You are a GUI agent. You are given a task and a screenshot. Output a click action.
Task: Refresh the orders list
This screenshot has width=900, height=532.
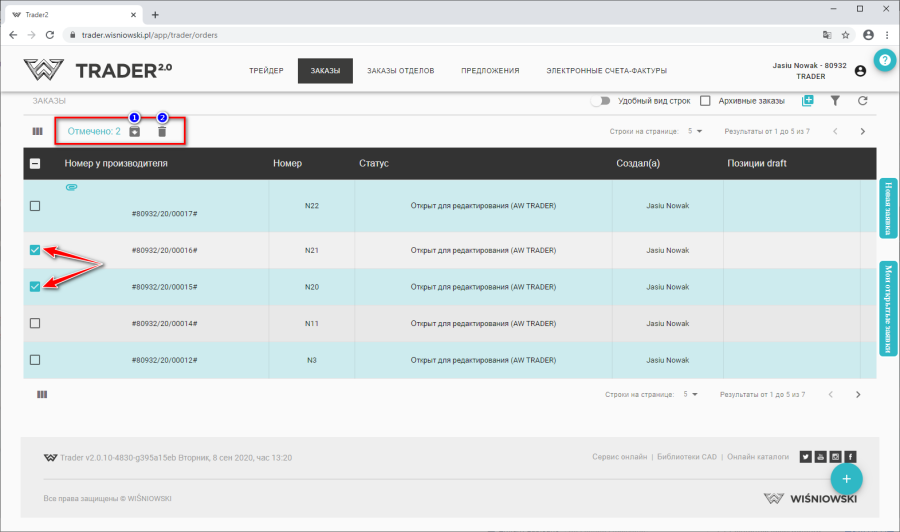point(862,101)
